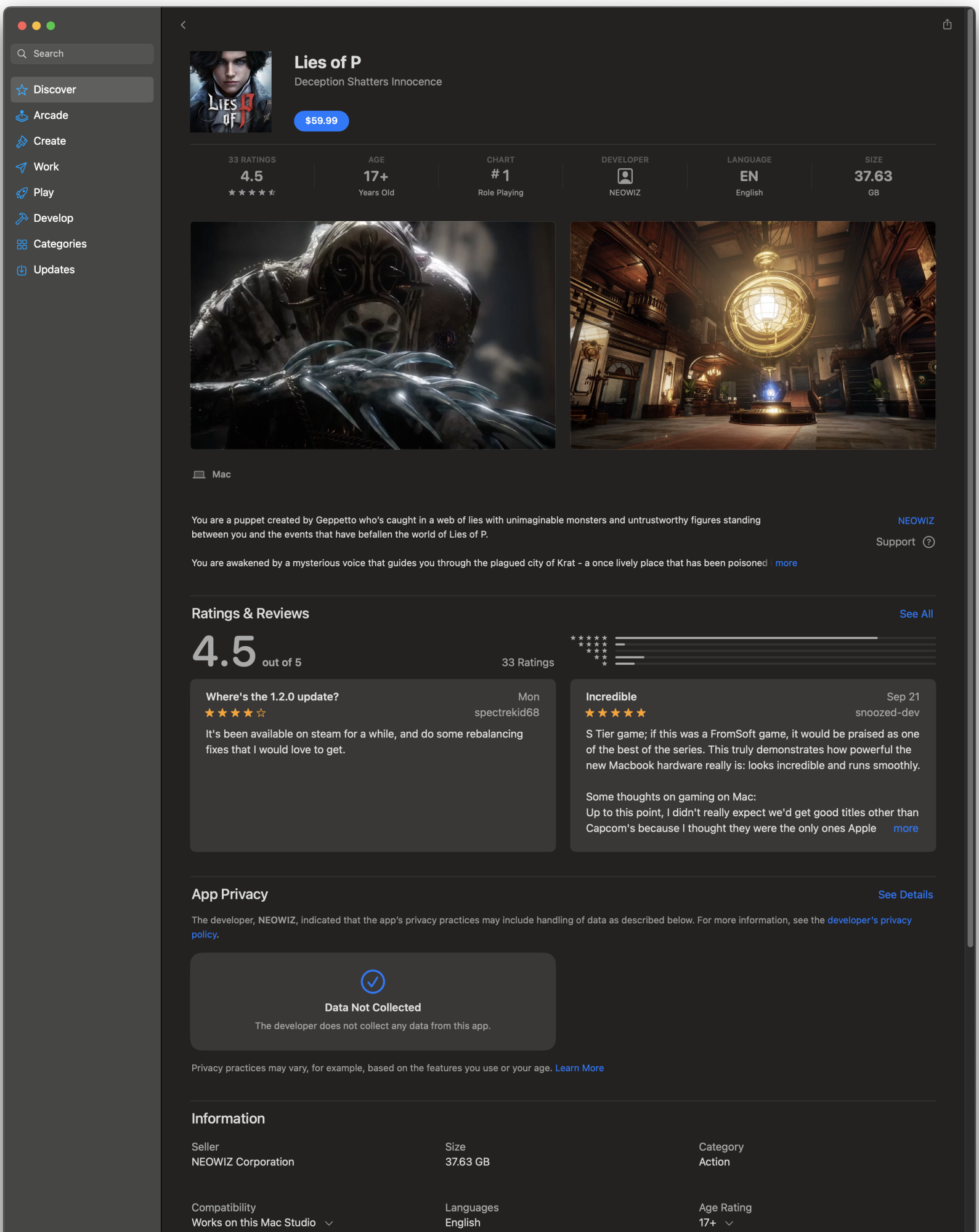This screenshot has height=1232, width=979.
Task: Switch to the Play section
Action: pyautogui.click(x=82, y=193)
